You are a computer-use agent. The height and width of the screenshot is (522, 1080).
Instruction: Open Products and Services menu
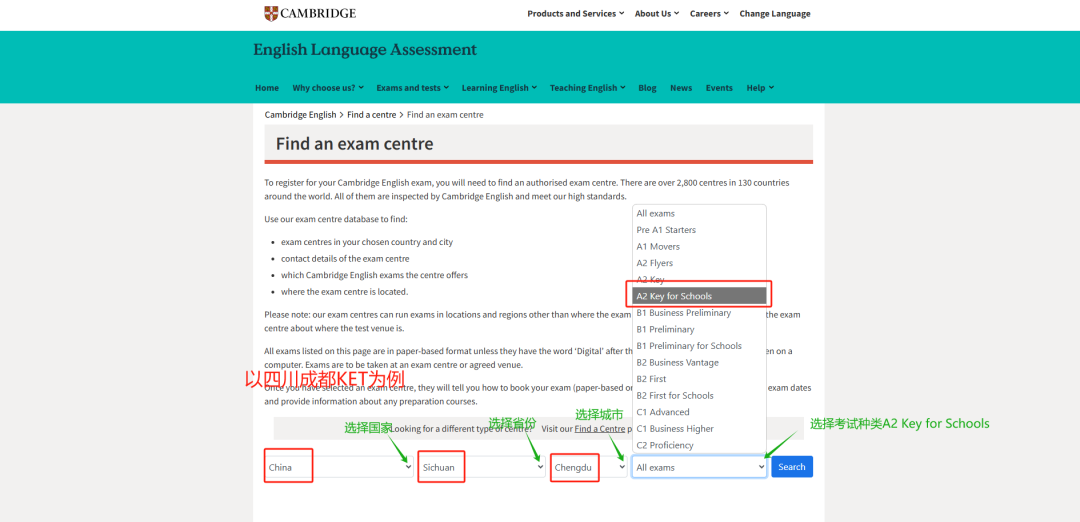coord(575,14)
